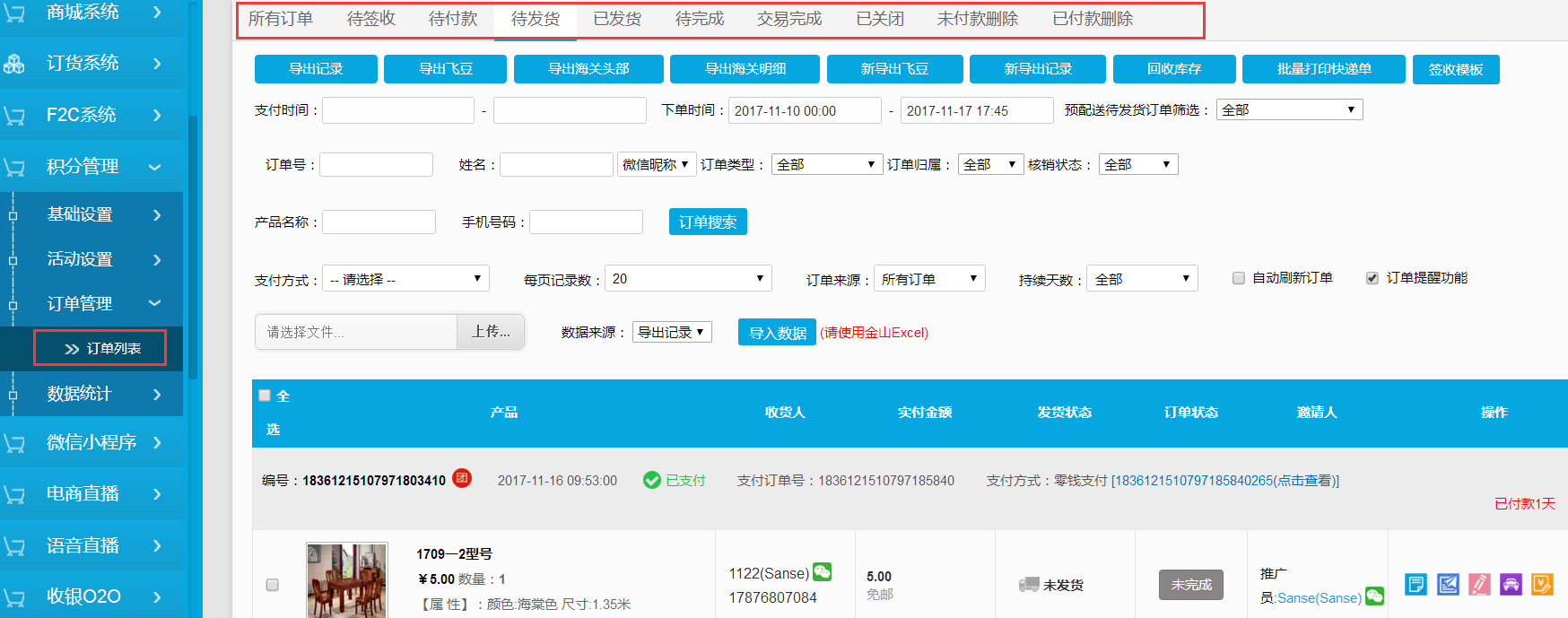Click the green 已支付 checkmark icon

click(x=652, y=480)
